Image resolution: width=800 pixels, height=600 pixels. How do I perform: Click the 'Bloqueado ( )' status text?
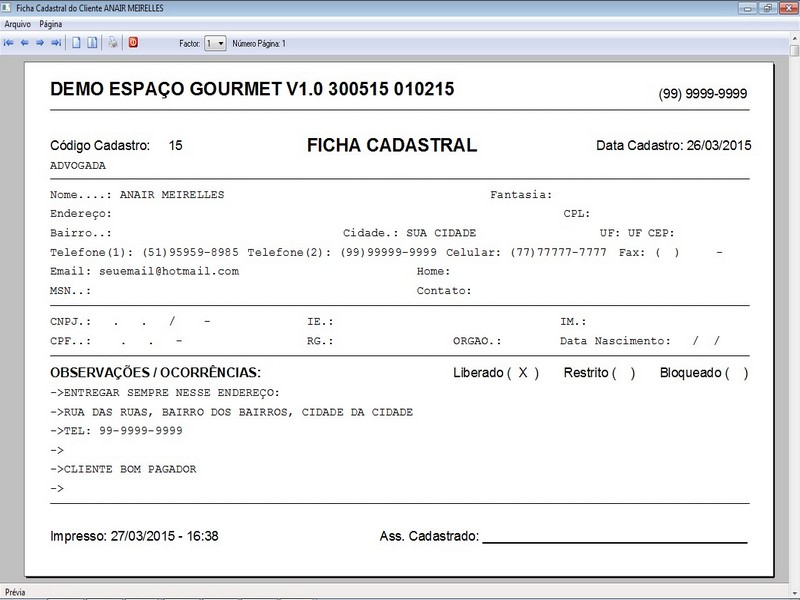[x=704, y=373]
